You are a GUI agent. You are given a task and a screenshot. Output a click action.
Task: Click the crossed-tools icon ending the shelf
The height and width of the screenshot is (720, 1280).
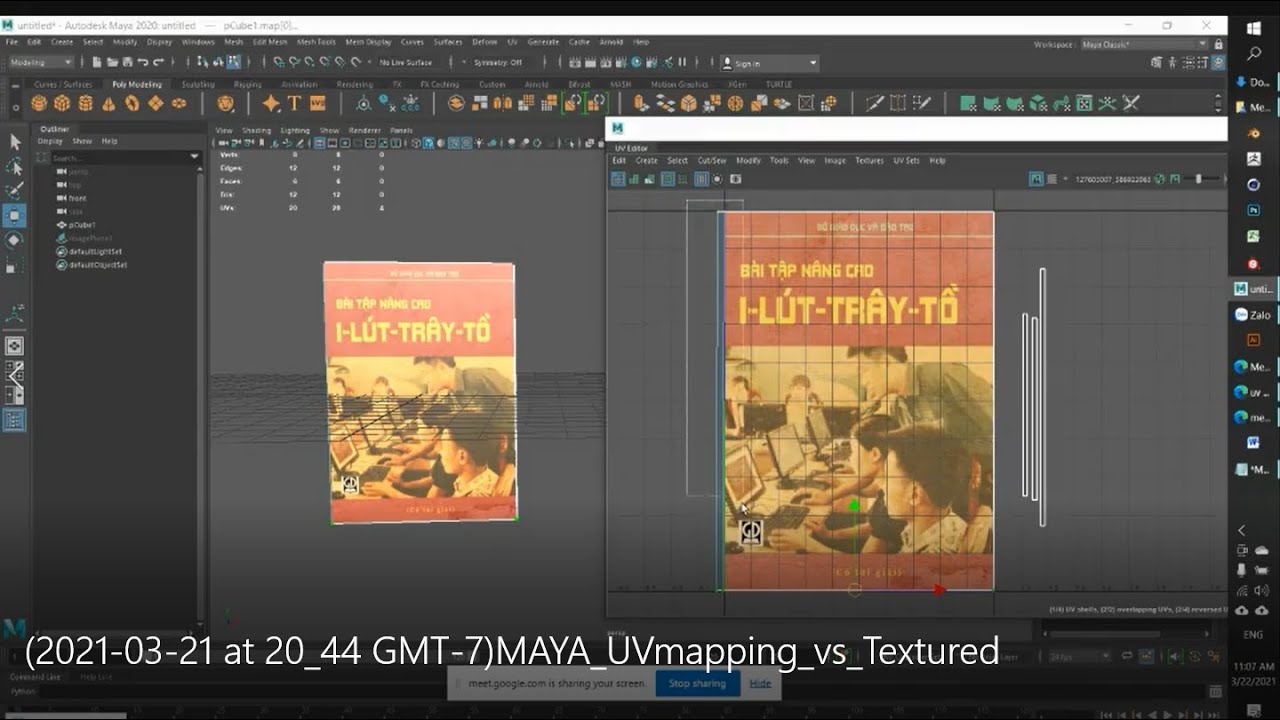1131,103
